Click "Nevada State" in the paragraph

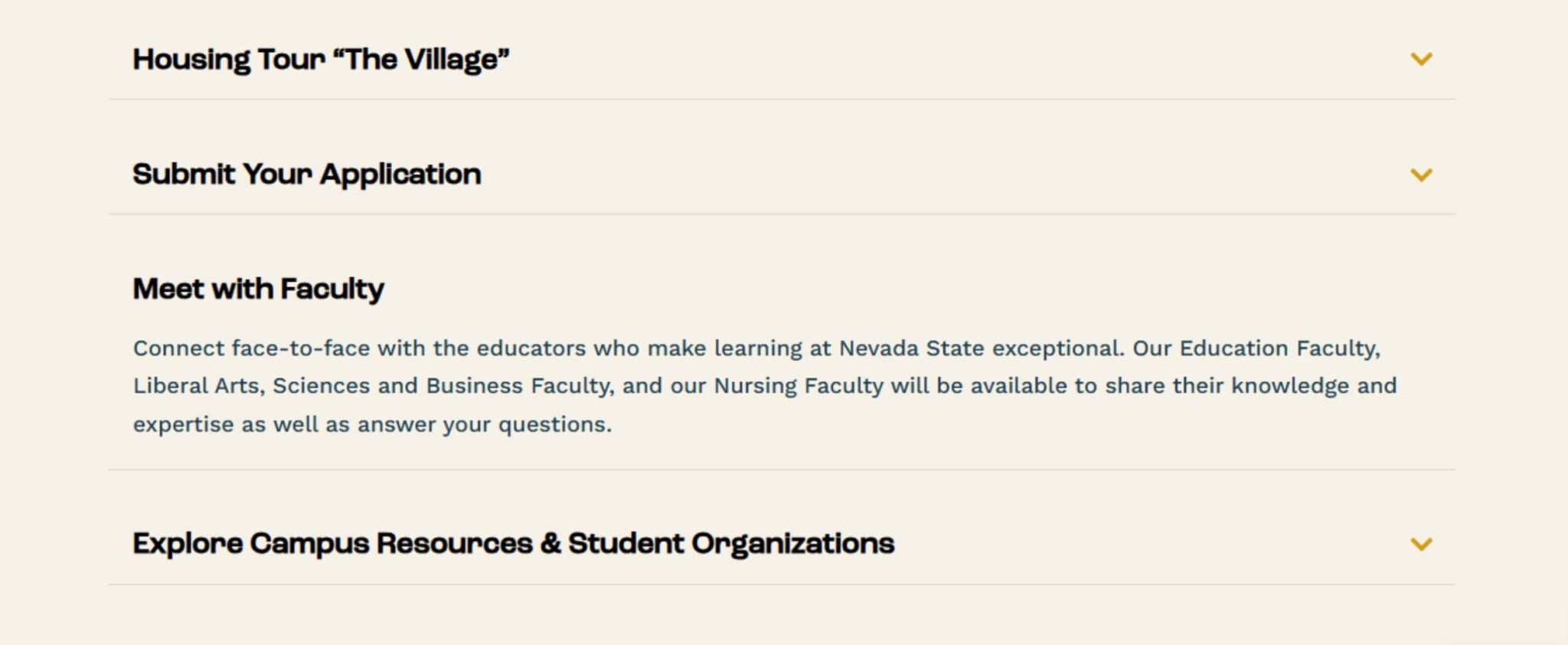click(911, 349)
